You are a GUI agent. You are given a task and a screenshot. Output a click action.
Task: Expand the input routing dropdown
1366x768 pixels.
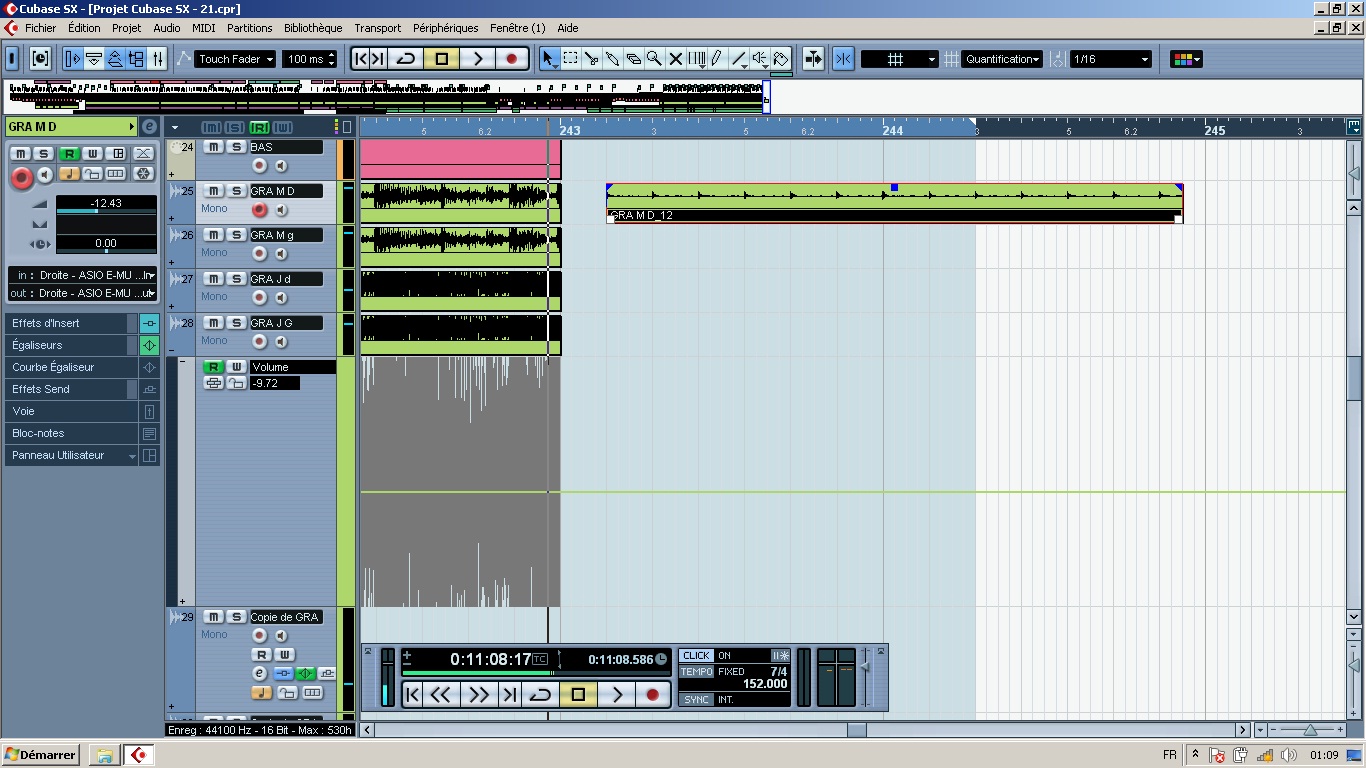point(84,275)
